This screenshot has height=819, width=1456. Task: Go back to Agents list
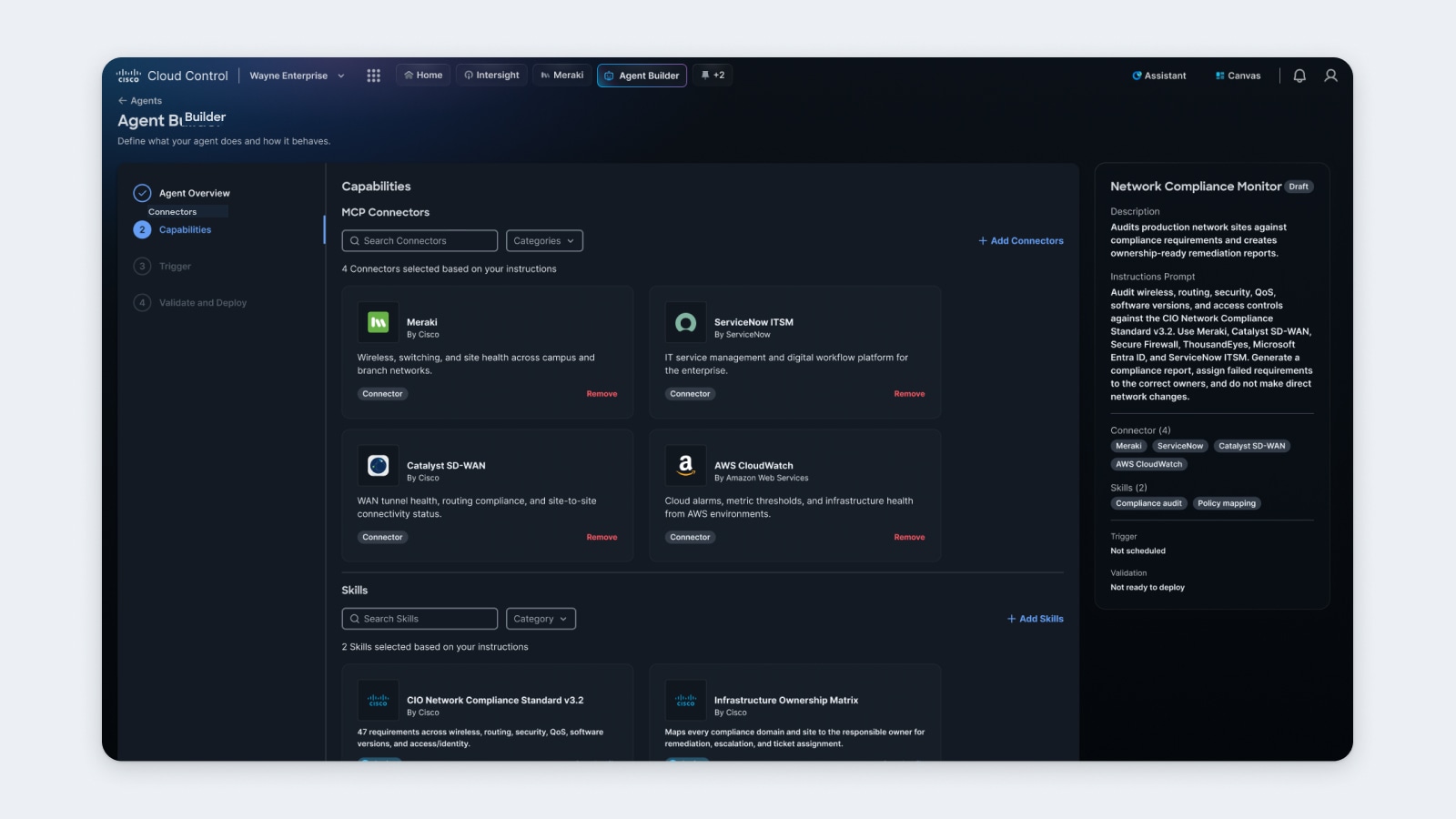(x=140, y=101)
